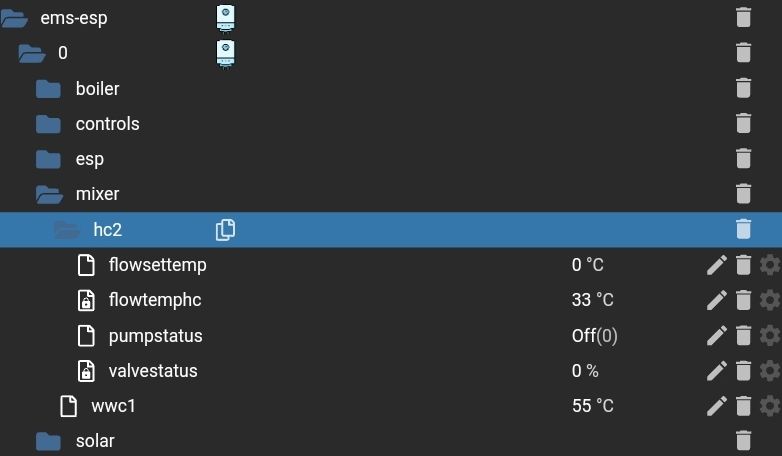Screen dimensions: 782x456
Task: Delete the boiler folder
Action: pos(743,88)
